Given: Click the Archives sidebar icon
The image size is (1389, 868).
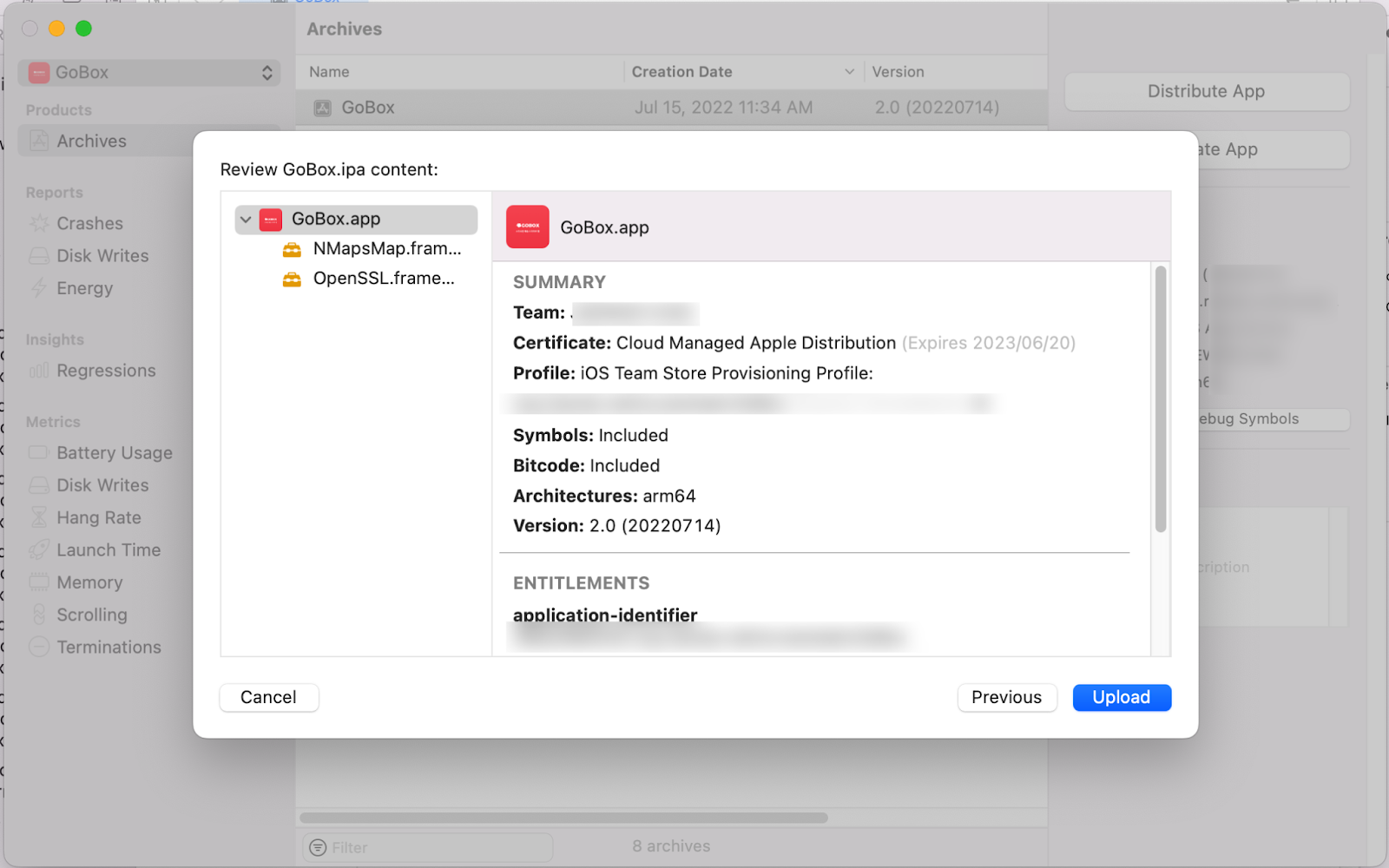Looking at the screenshot, I should coord(39,141).
